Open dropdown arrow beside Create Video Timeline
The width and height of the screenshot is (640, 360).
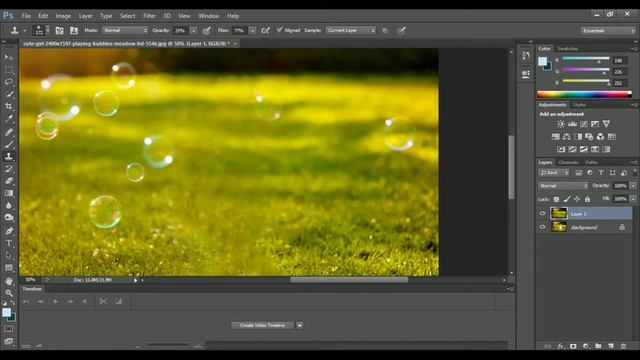[x=300, y=325]
